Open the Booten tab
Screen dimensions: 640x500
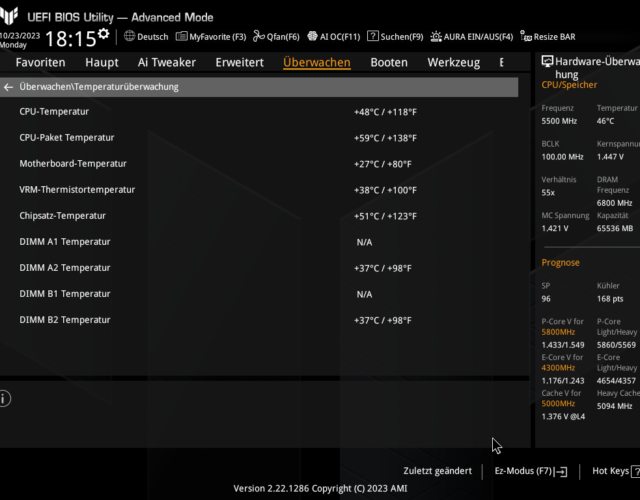point(389,62)
